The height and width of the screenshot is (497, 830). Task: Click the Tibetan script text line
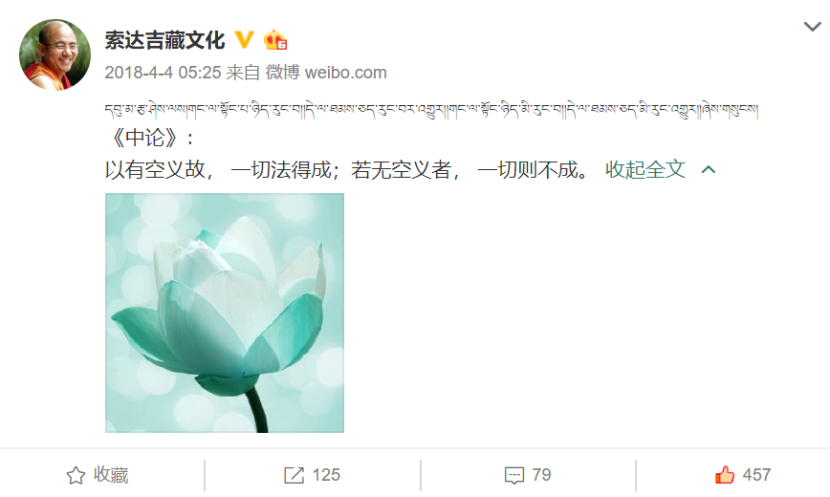pos(431,110)
